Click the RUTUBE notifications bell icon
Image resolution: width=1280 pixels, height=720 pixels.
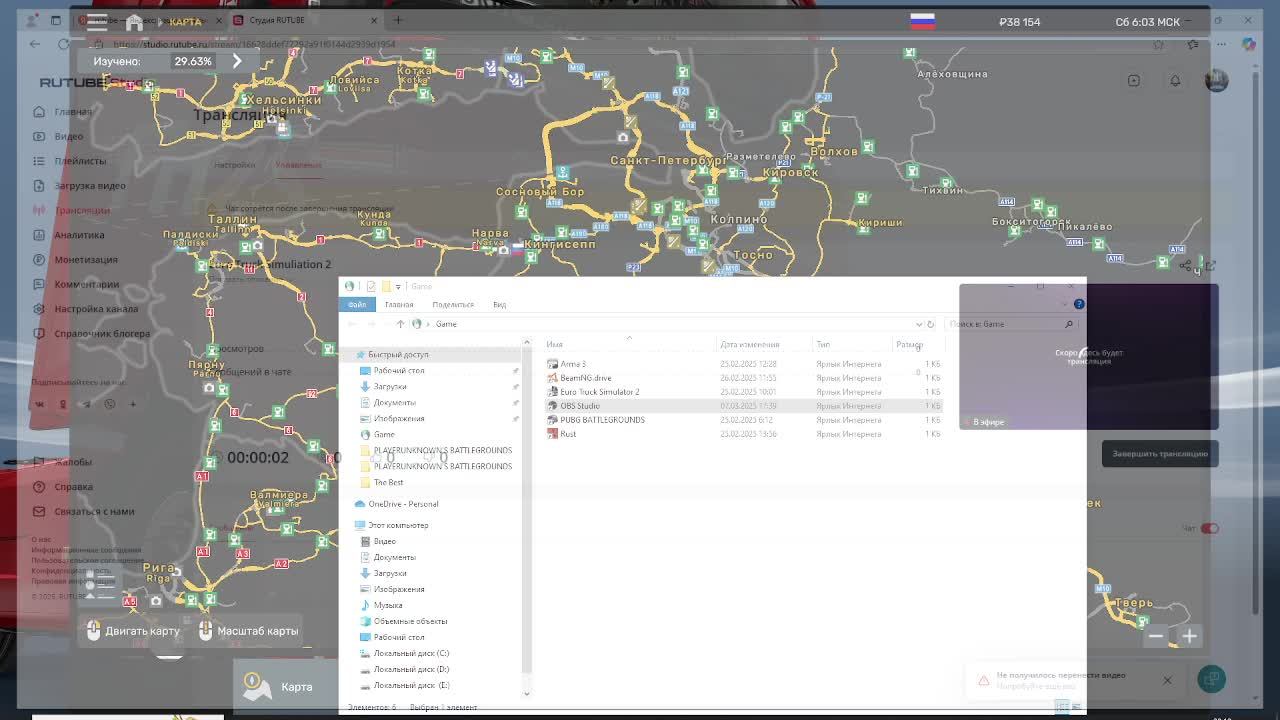point(1175,80)
